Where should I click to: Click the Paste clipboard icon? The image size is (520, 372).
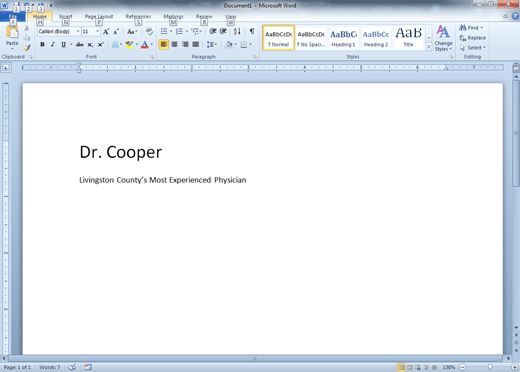coord(12,33)
